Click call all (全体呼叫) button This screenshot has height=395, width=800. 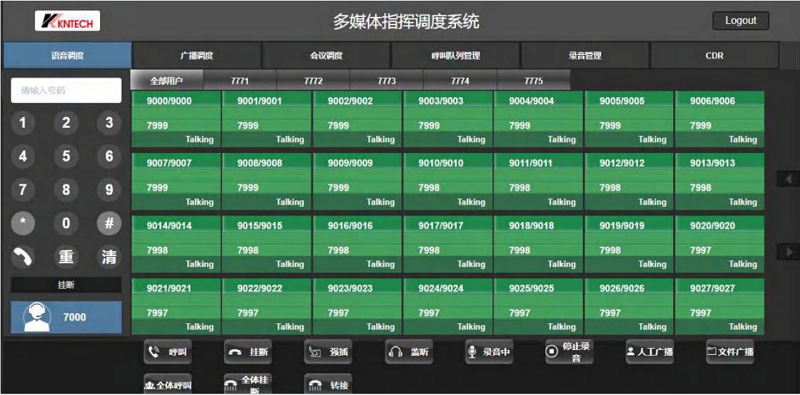click(x=167, y=384)
